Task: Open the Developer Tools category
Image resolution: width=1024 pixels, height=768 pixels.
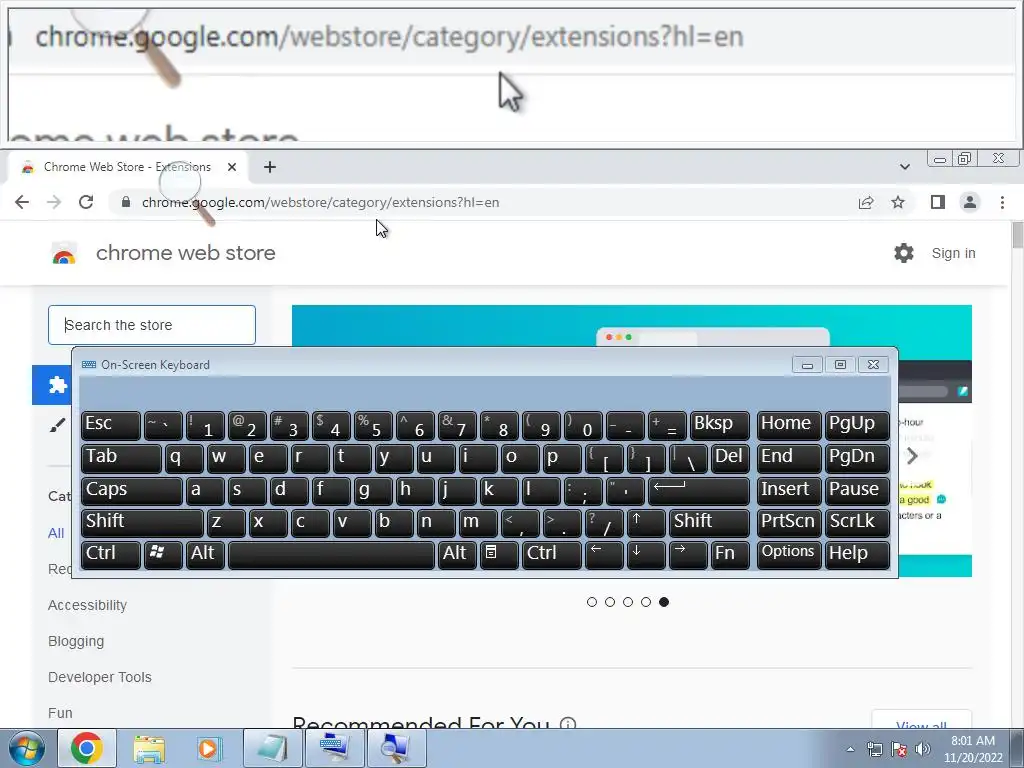Action: click(x=100, y=677)
